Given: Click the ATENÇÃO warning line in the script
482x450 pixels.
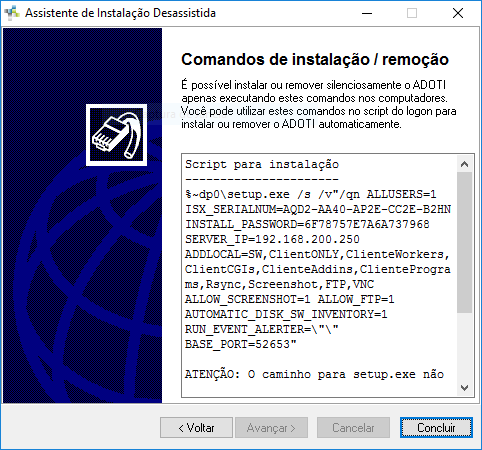Looking at the screenshot, I should point(314,374).
